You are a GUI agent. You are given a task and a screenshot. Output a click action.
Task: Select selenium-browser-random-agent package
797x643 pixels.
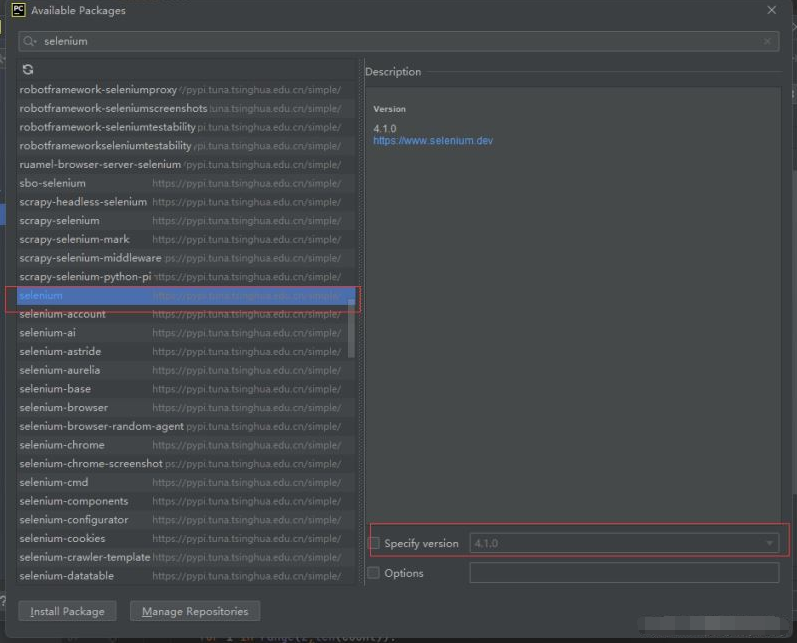[186, 426]
